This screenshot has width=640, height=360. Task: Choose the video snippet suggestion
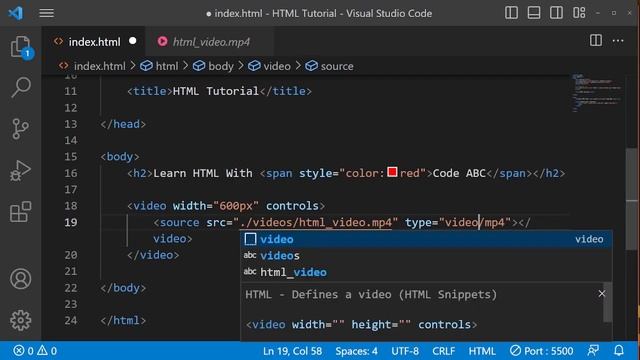tap(426, 239)
